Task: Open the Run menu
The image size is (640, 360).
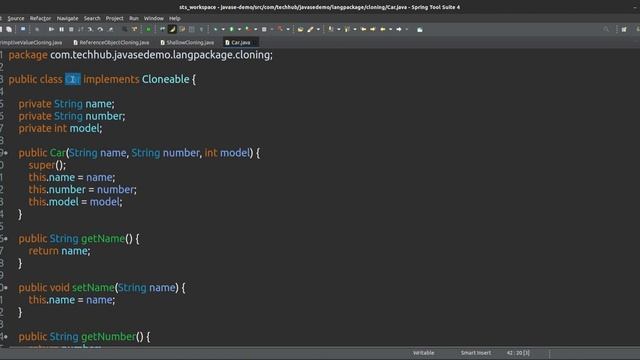Action: tap(134, 18)
